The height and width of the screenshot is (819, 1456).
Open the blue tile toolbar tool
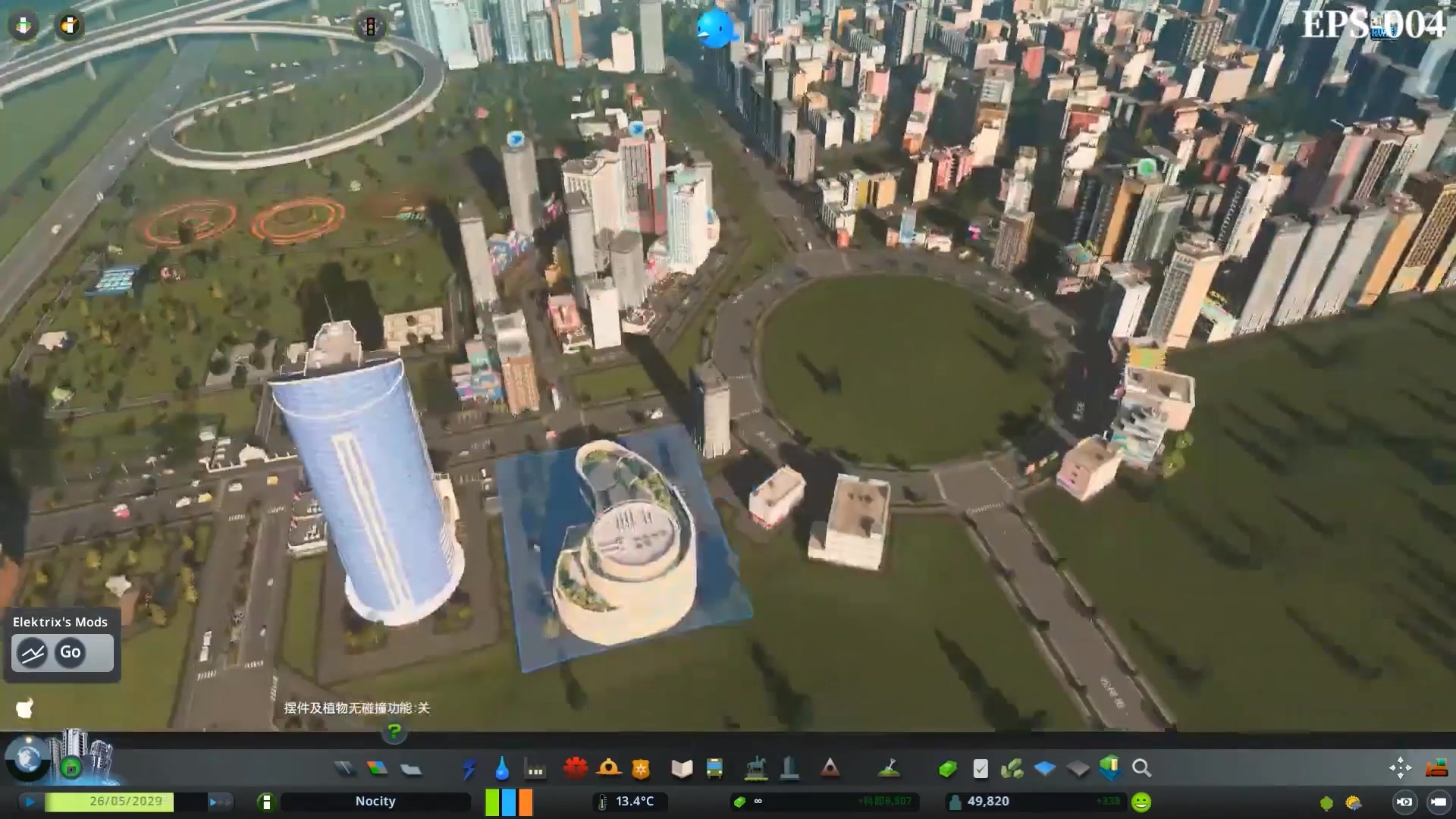[1045, 769]
